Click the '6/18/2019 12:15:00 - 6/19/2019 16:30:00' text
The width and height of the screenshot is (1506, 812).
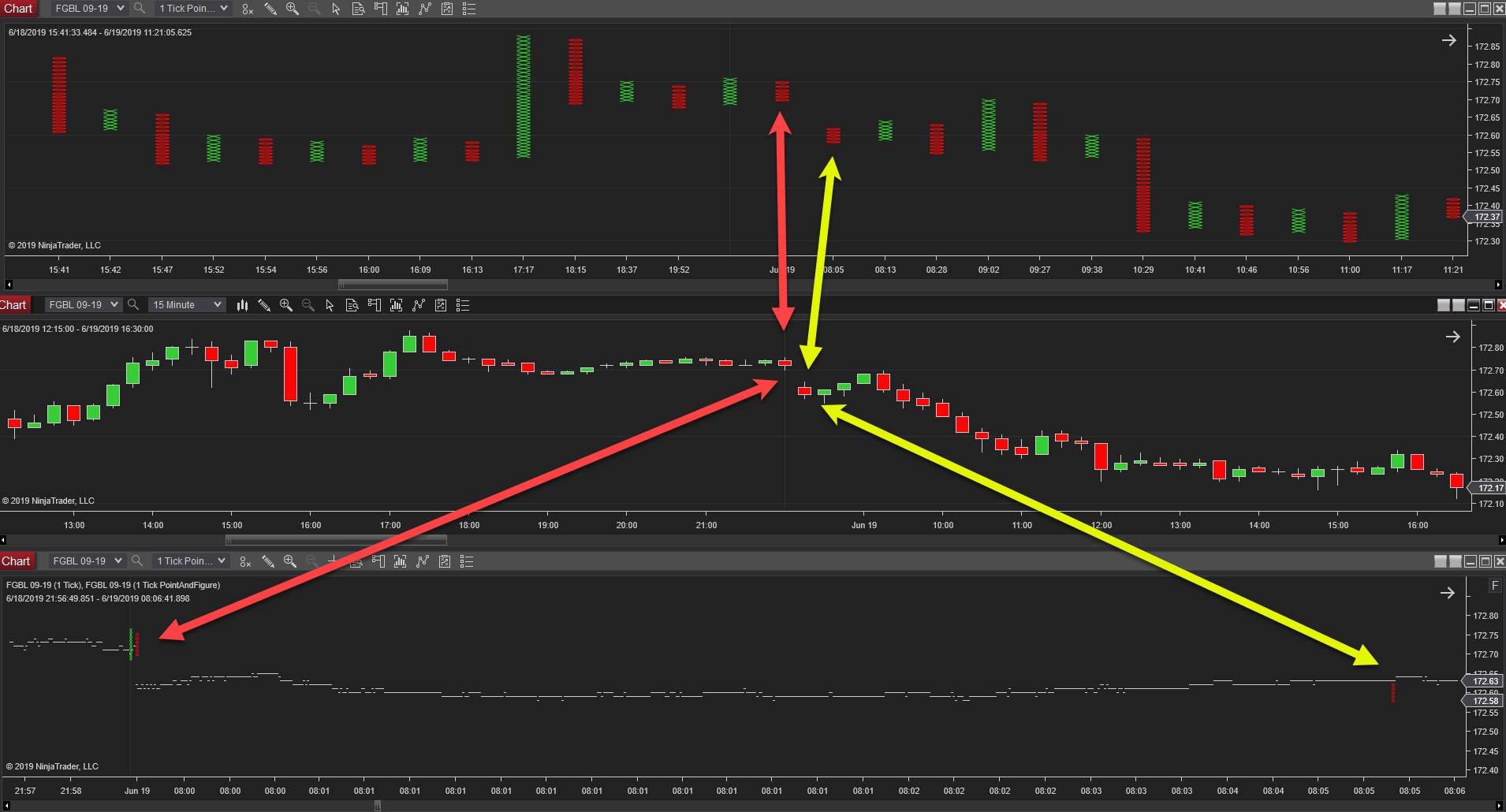coord(78,329)
